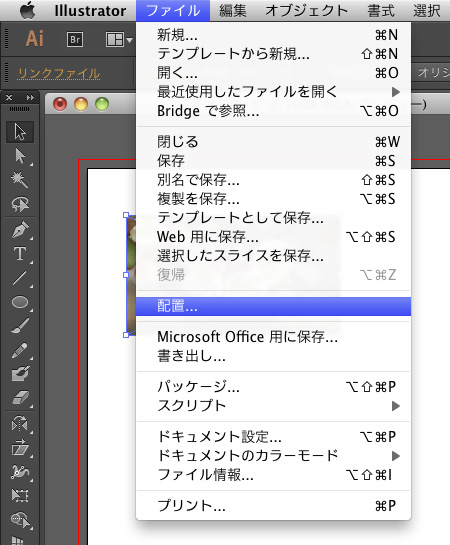Select the Eraser tool
The height and width of the screenshot is (545, 450).
pyautogui.click(x=20, y=398)
